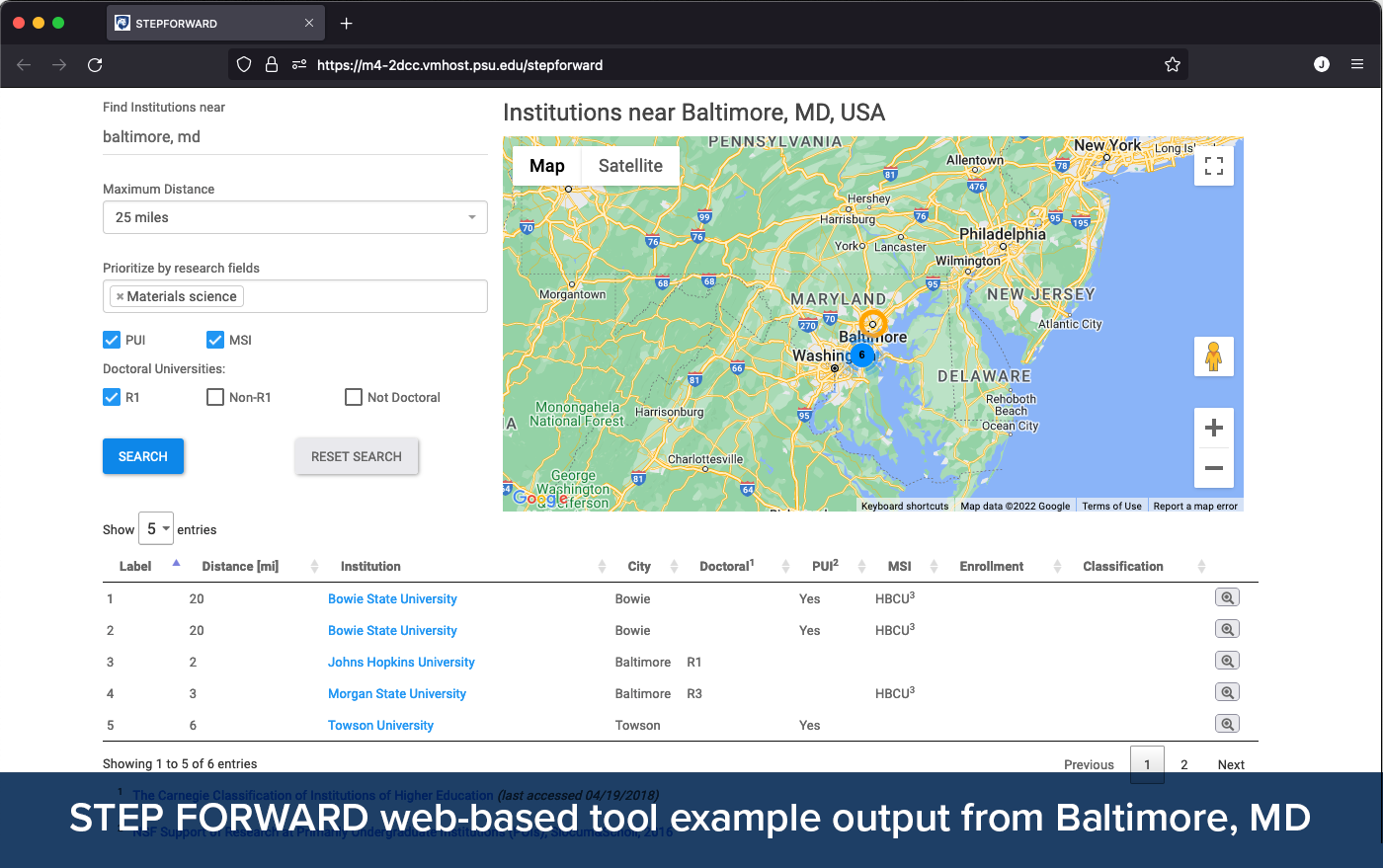
Task: Open the Google logo on the map
Action: (540, 498)
